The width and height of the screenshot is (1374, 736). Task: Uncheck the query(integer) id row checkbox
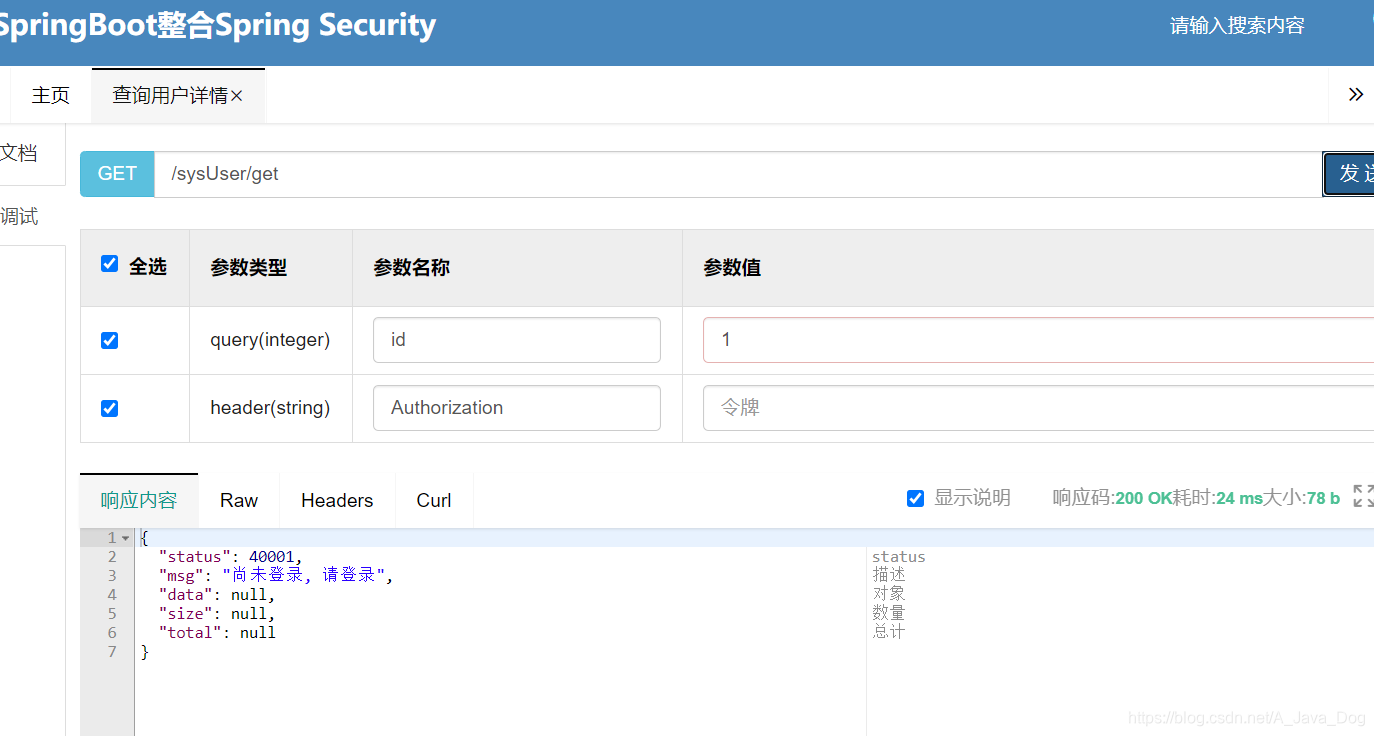(x=110, y=340)
